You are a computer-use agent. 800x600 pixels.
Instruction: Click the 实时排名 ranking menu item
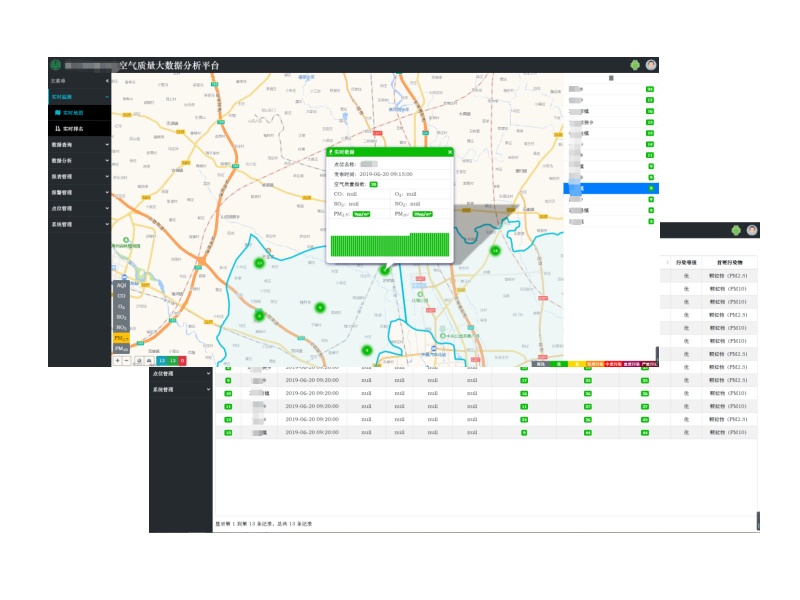[x=73, y=129]
